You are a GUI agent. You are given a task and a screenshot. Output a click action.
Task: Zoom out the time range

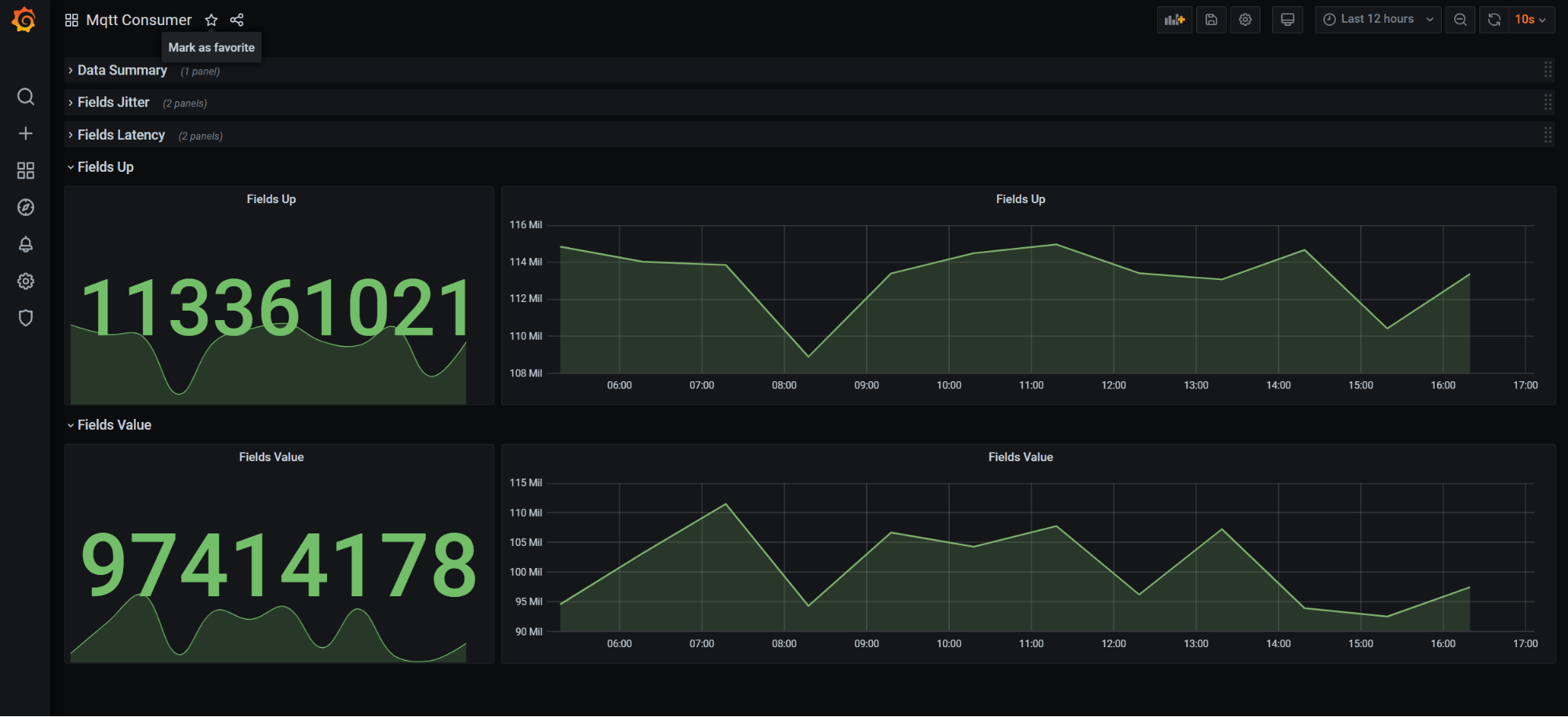[x=1460, y=19]
